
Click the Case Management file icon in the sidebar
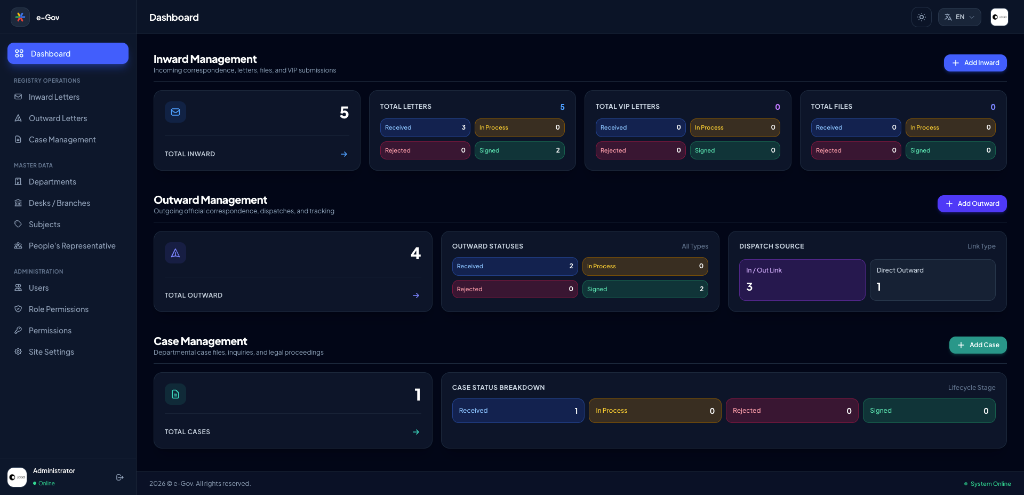pyautogui.click(x=18, y=140)
